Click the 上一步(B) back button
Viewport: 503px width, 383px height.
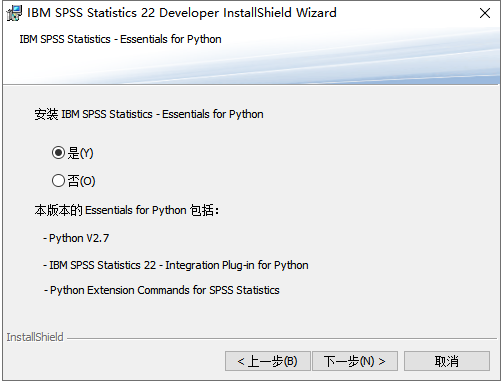pyautogui.click(x=268, y=361)
